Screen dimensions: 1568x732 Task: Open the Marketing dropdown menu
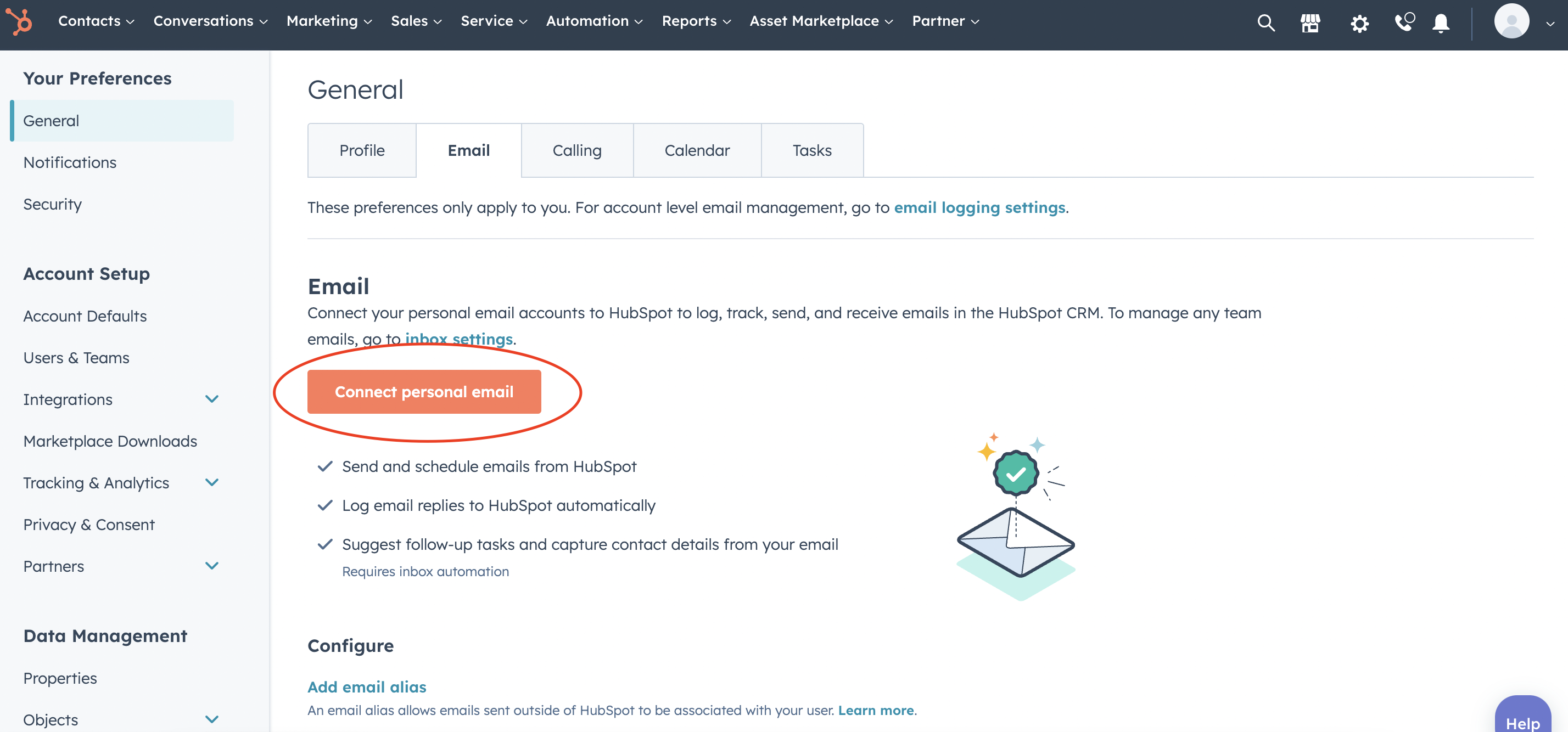click(329, 21)
